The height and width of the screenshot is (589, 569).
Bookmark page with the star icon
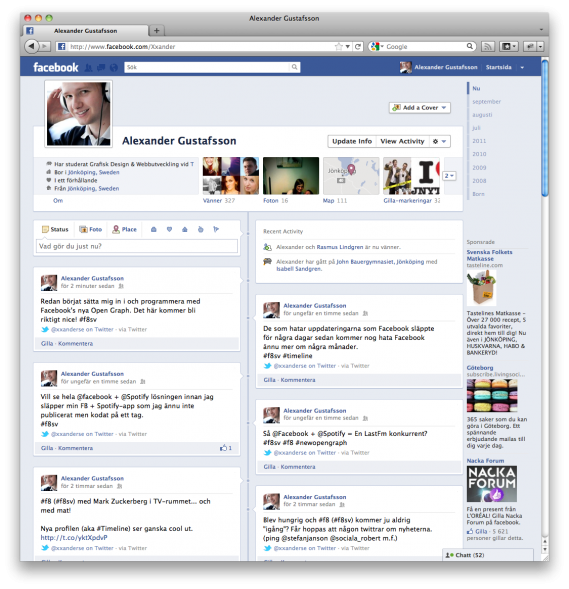click(x=338, y=46)
